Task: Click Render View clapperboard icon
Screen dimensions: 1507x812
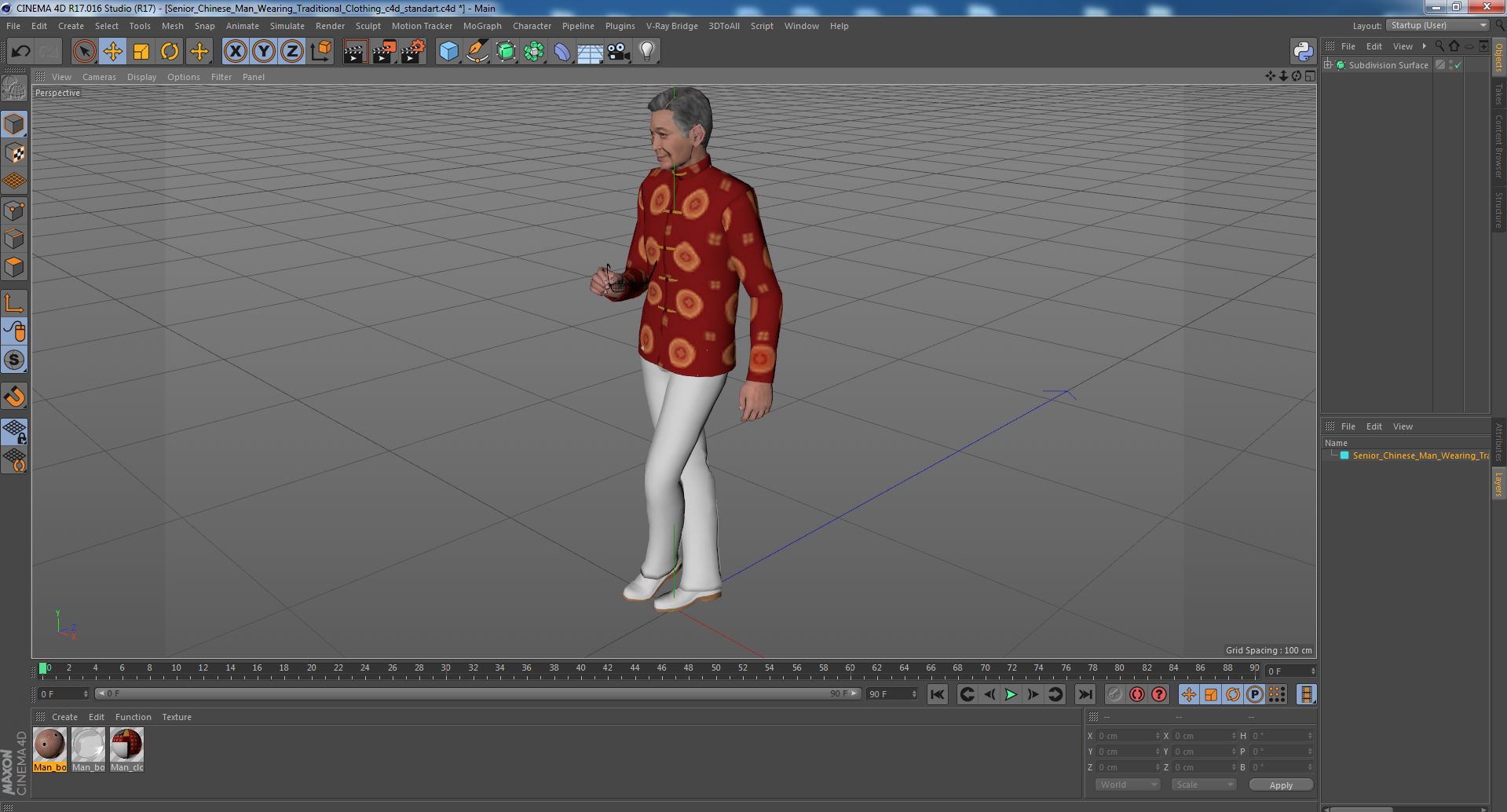Action: pos(355,52)
